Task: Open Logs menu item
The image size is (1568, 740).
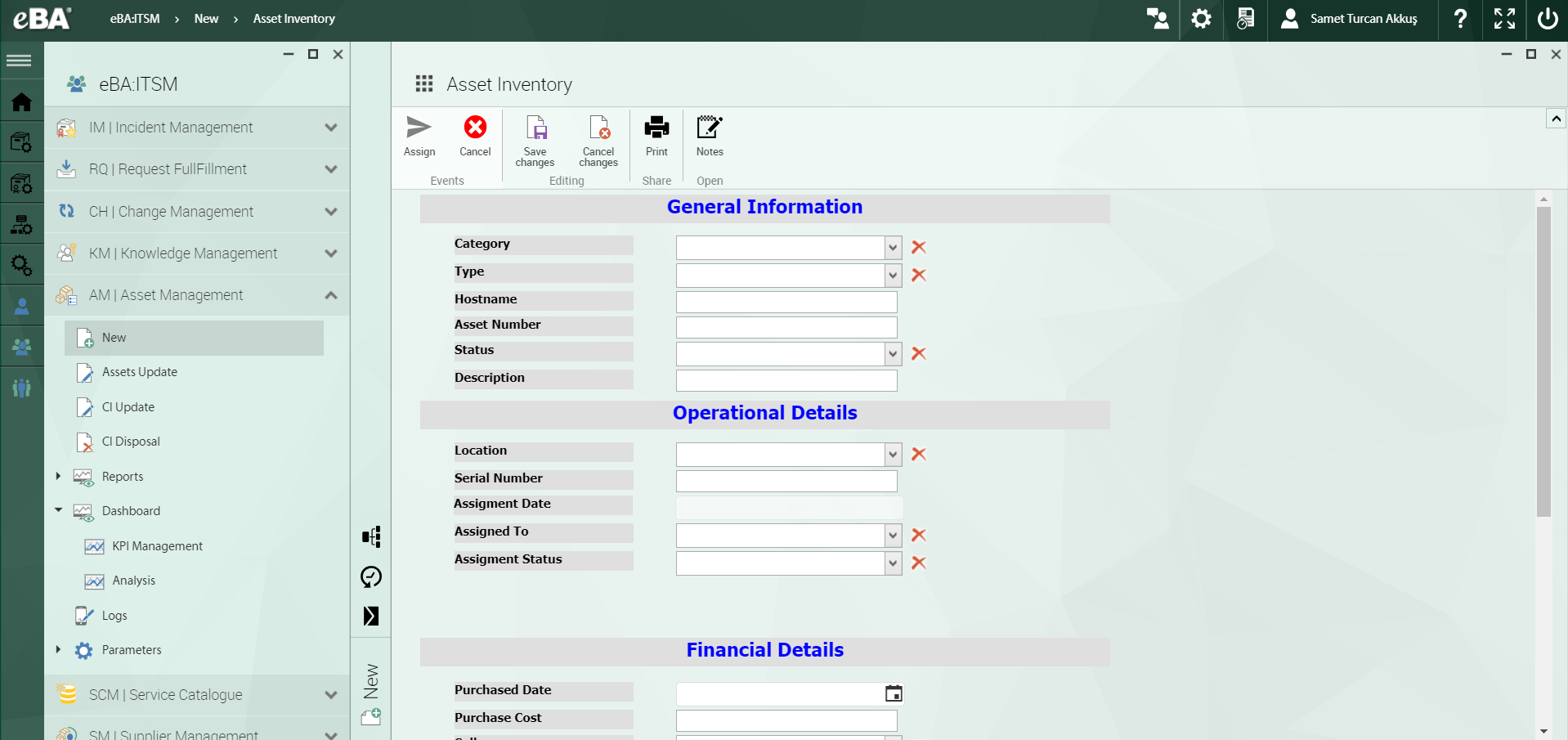Action: pos(114,616)
